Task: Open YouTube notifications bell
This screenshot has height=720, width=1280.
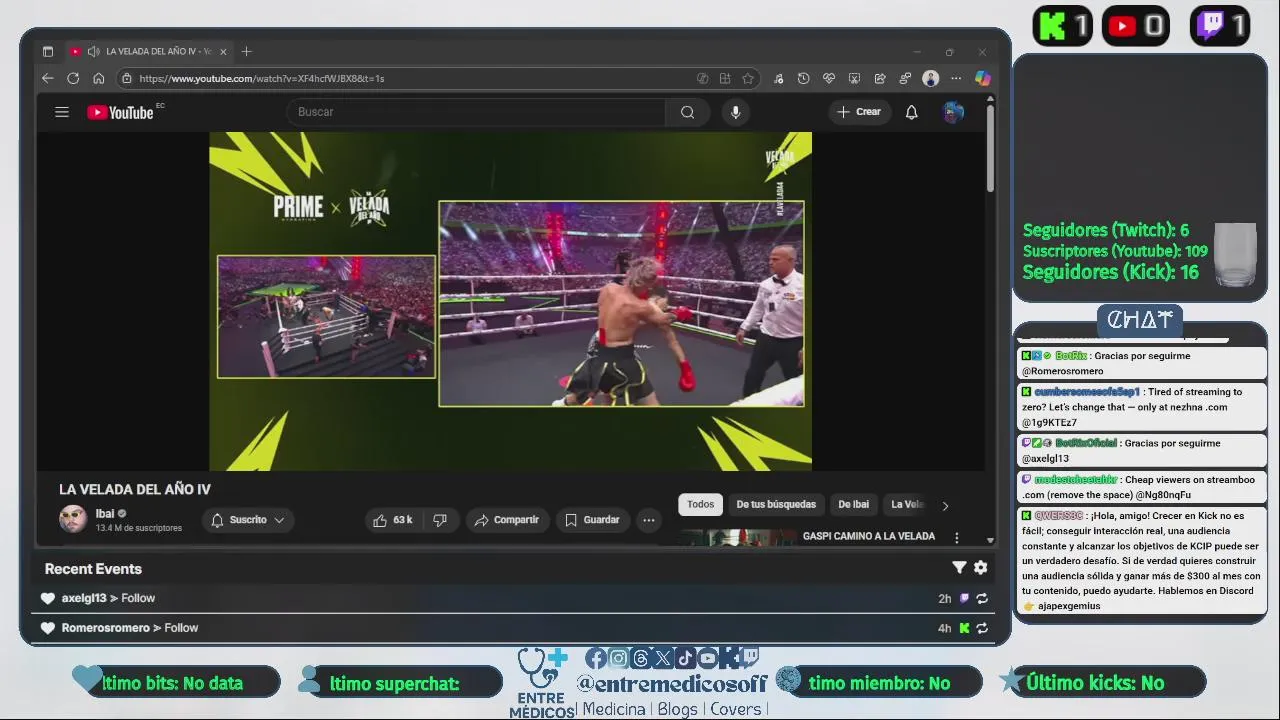Action: click(x=911, y=112)
